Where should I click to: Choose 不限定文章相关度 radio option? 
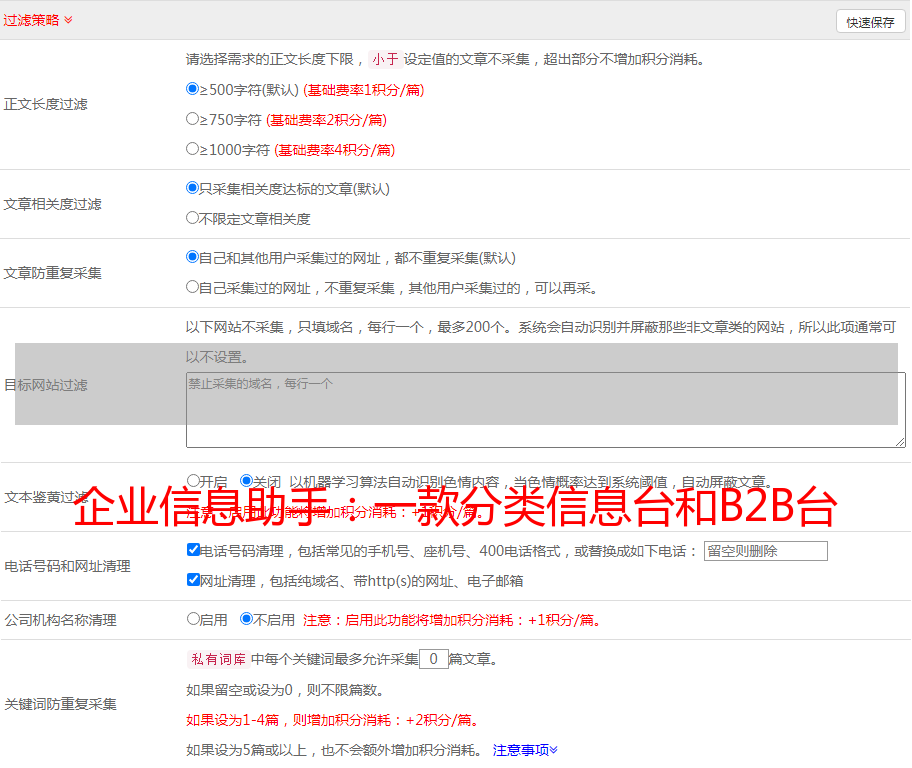193,218
